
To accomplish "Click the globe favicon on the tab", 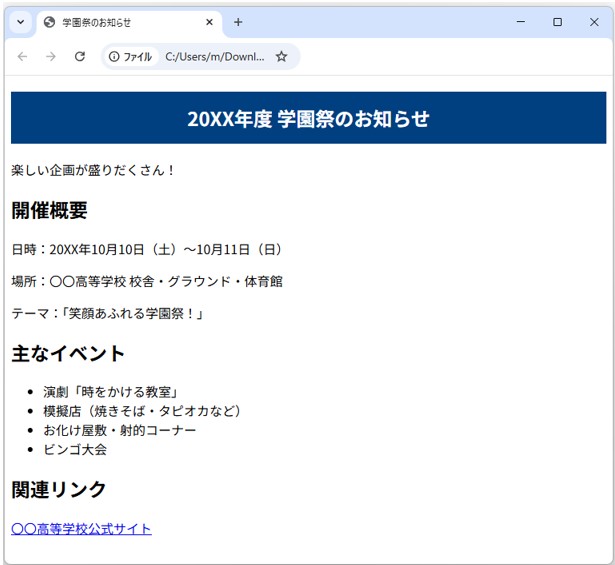I will click(49, 22).
